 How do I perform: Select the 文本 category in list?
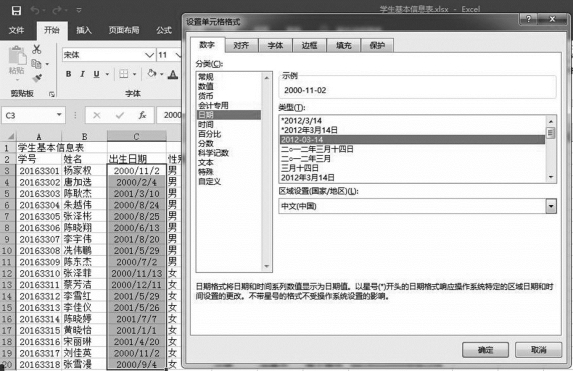coord(206,163)
